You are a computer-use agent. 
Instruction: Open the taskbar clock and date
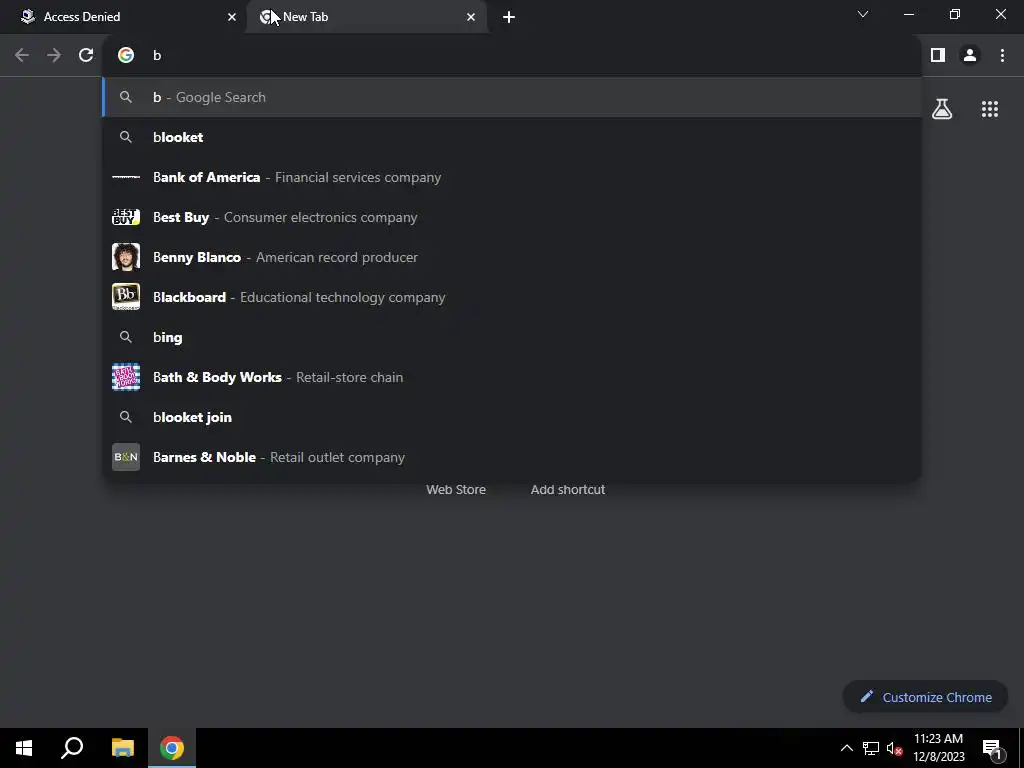938,748
